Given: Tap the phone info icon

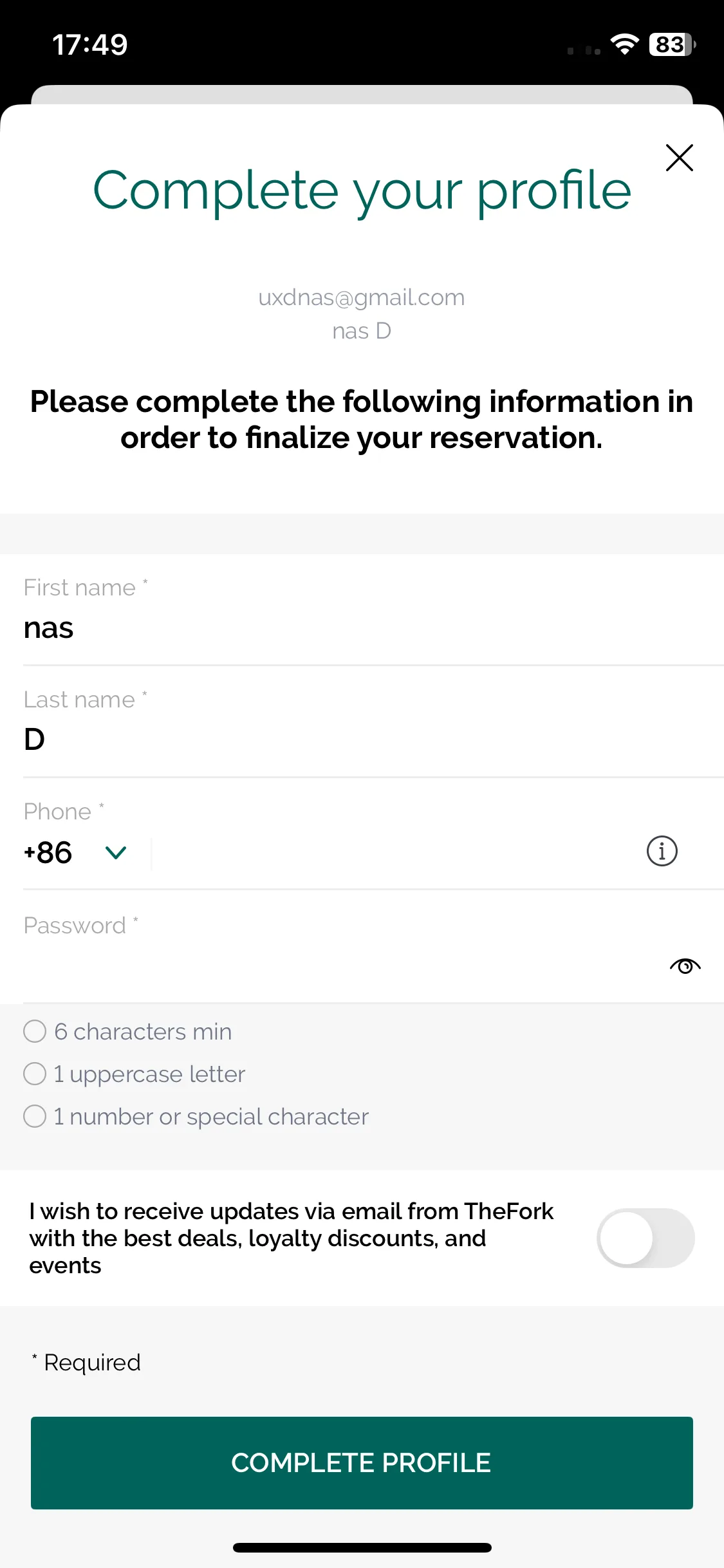Looking at the screenshot, I should (662, 851).
